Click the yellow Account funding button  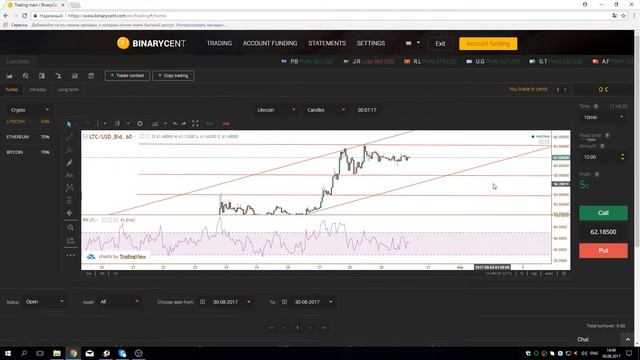(488, 44)
